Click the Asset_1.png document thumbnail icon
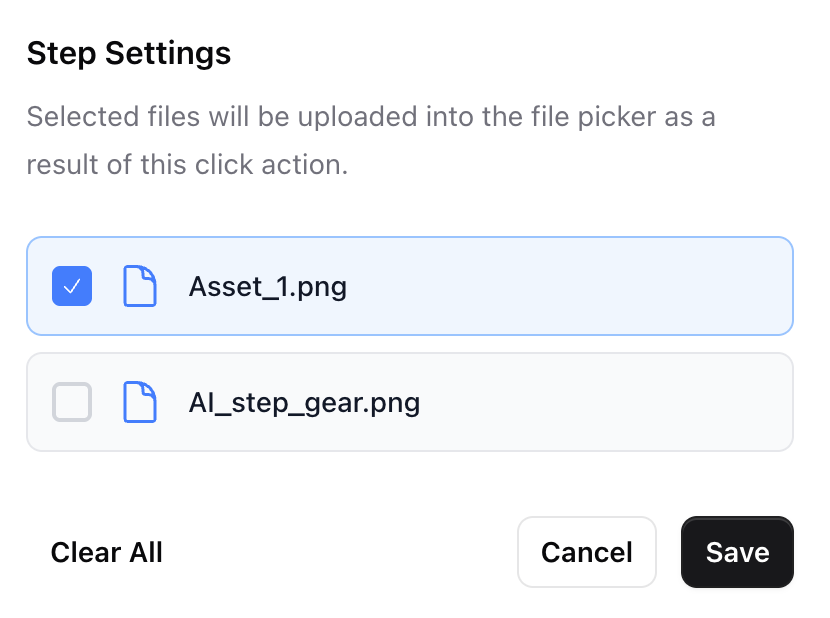Image resolution: width=830 pixels, height=618 pixels. pyautogui.click(x=139, y=286)
